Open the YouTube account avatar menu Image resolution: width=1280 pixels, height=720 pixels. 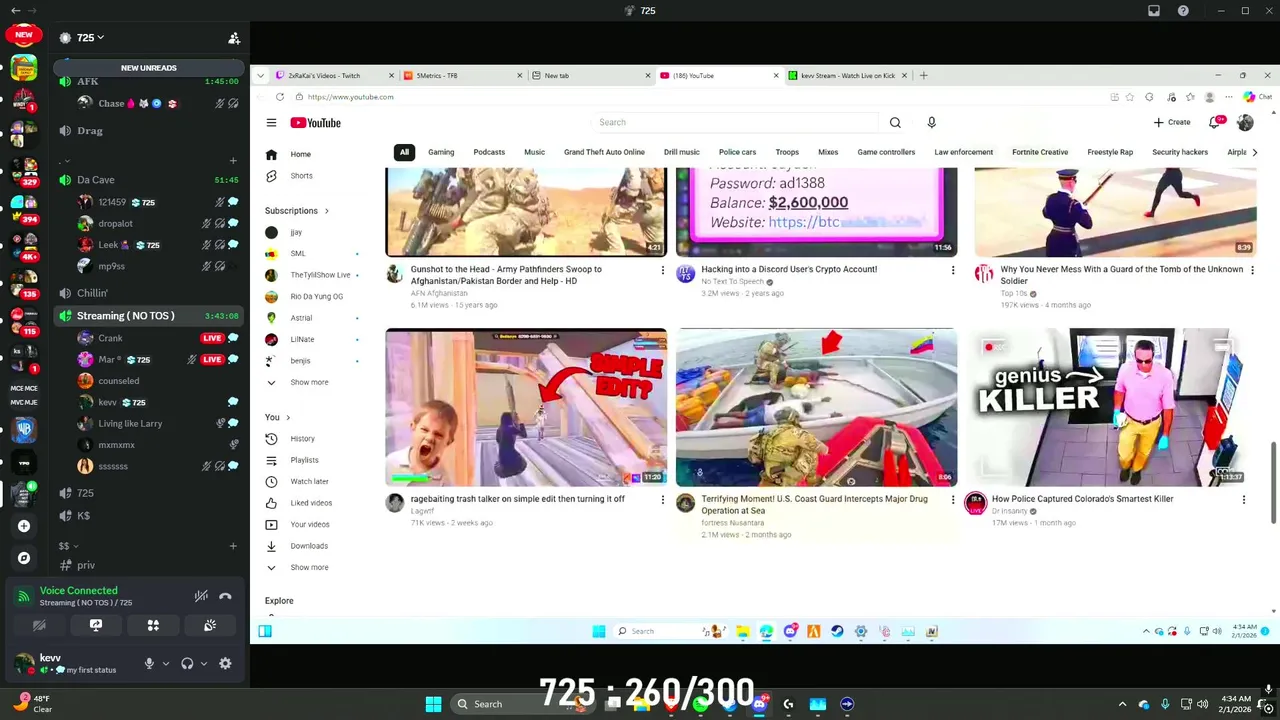1245,122
